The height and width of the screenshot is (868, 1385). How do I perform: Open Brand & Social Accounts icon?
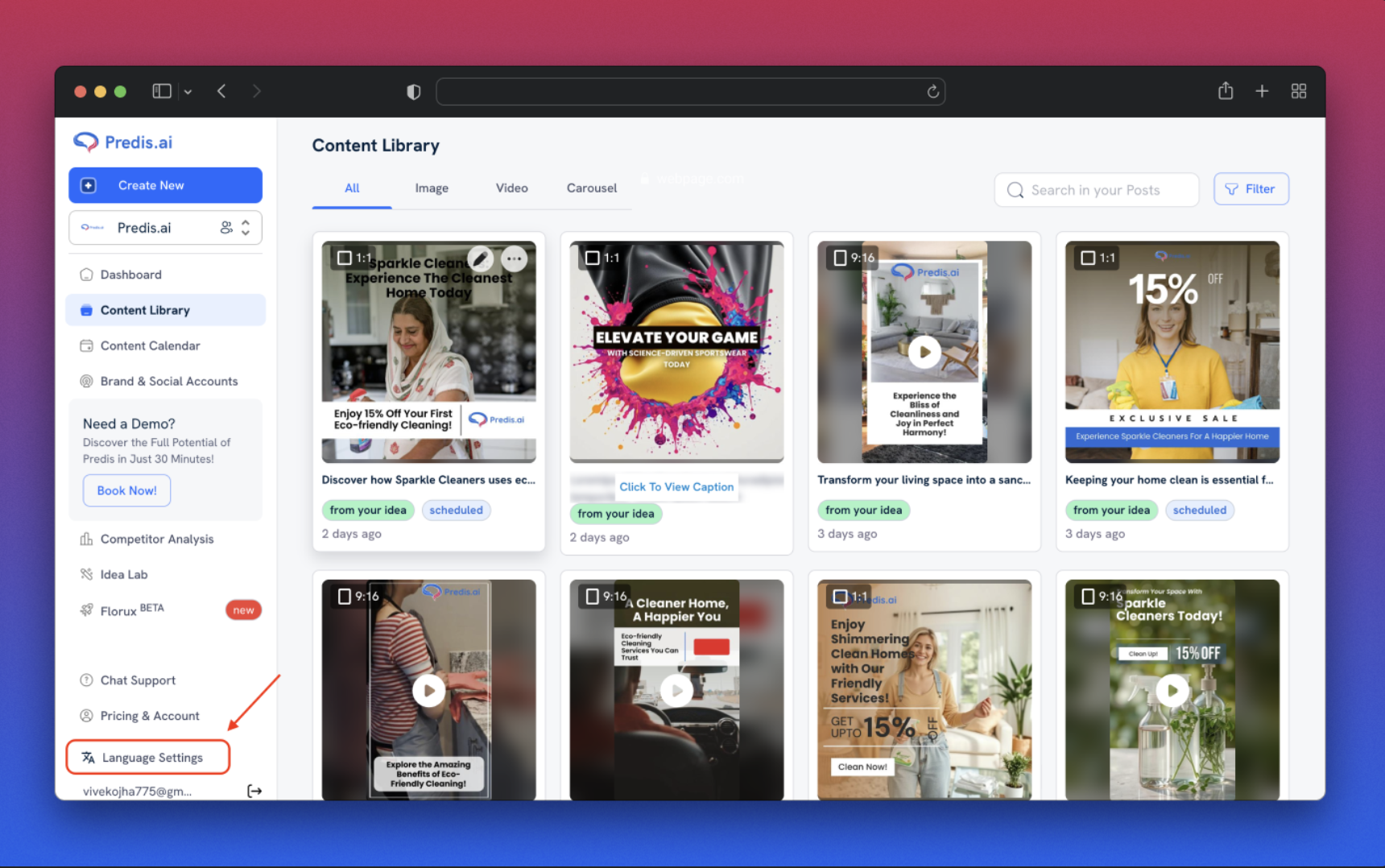[x=86, y=381]
